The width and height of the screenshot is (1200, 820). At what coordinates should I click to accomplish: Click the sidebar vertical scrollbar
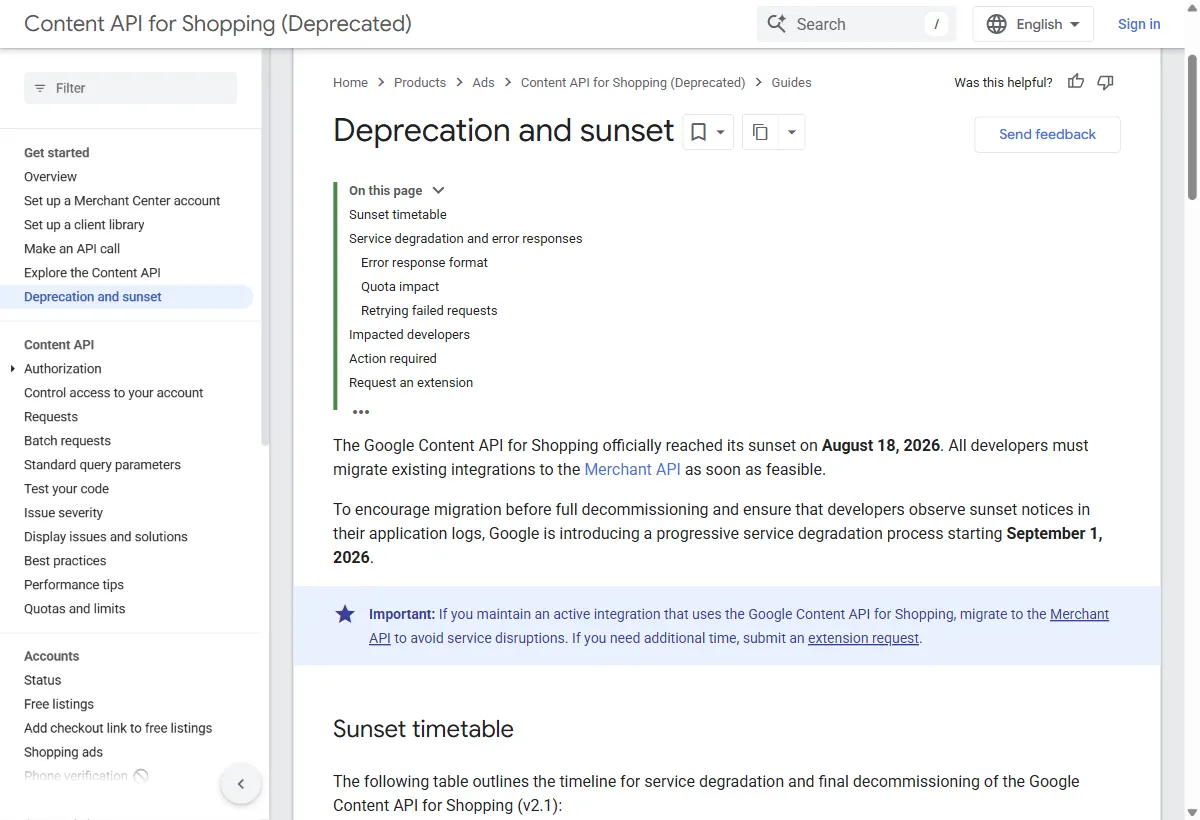point(265,247)
